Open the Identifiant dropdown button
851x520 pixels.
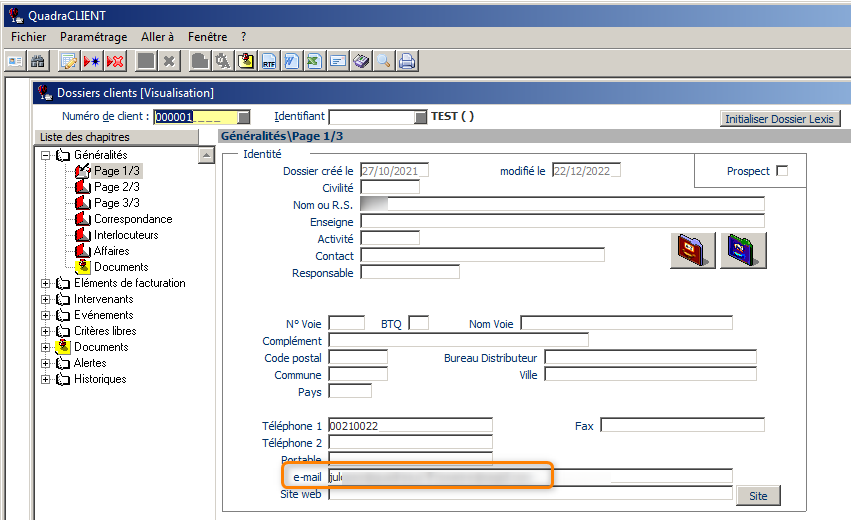coord(421,117)
